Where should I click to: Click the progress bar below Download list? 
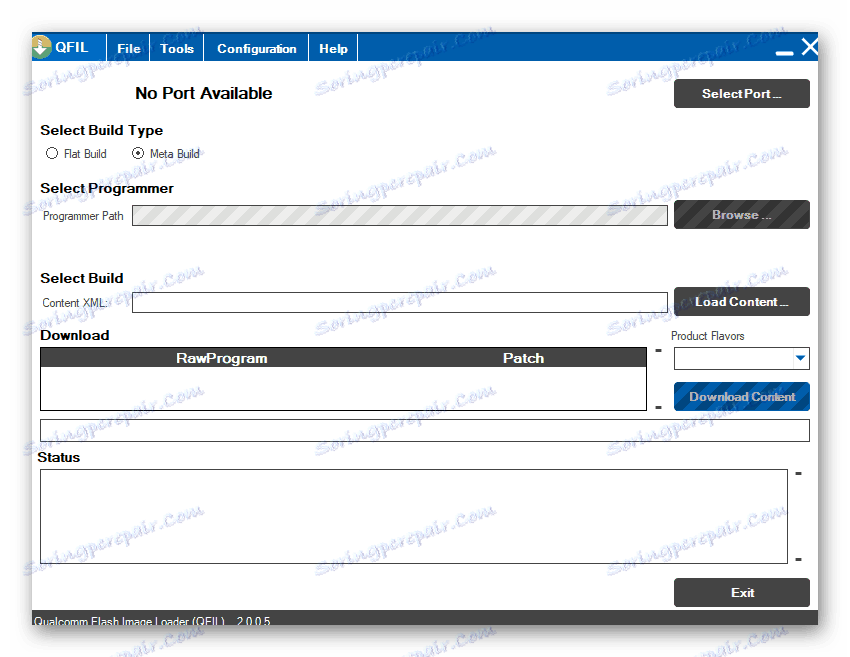424,430
